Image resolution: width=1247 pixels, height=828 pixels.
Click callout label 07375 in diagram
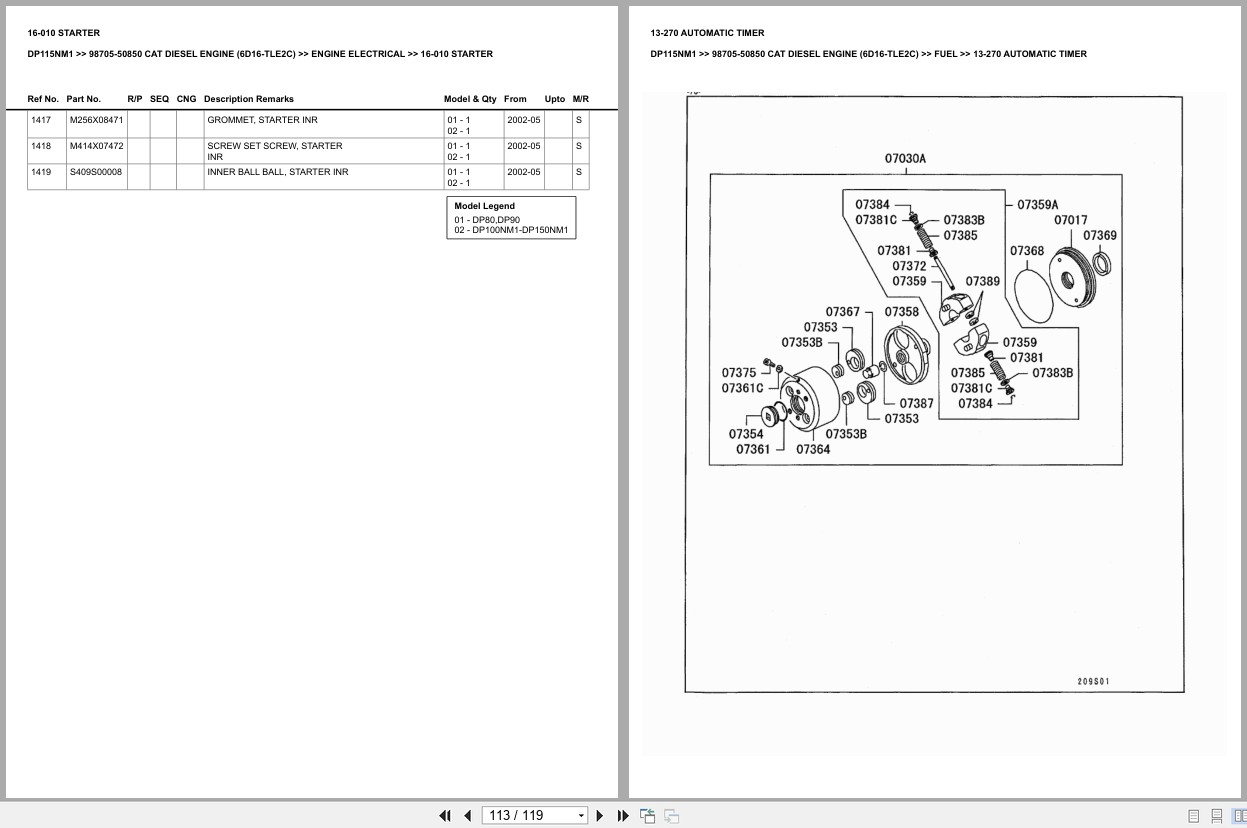point(739,373)
